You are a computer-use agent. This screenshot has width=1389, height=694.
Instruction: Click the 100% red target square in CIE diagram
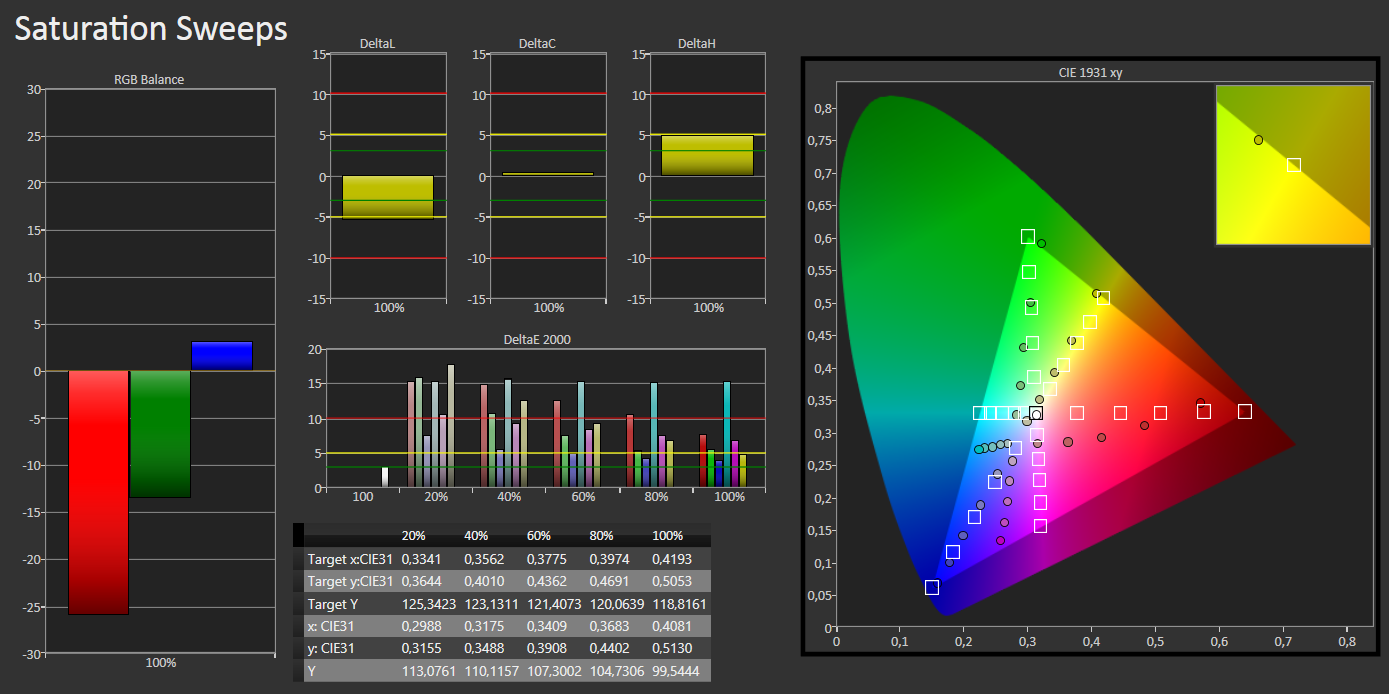[x=1245, y=411]
